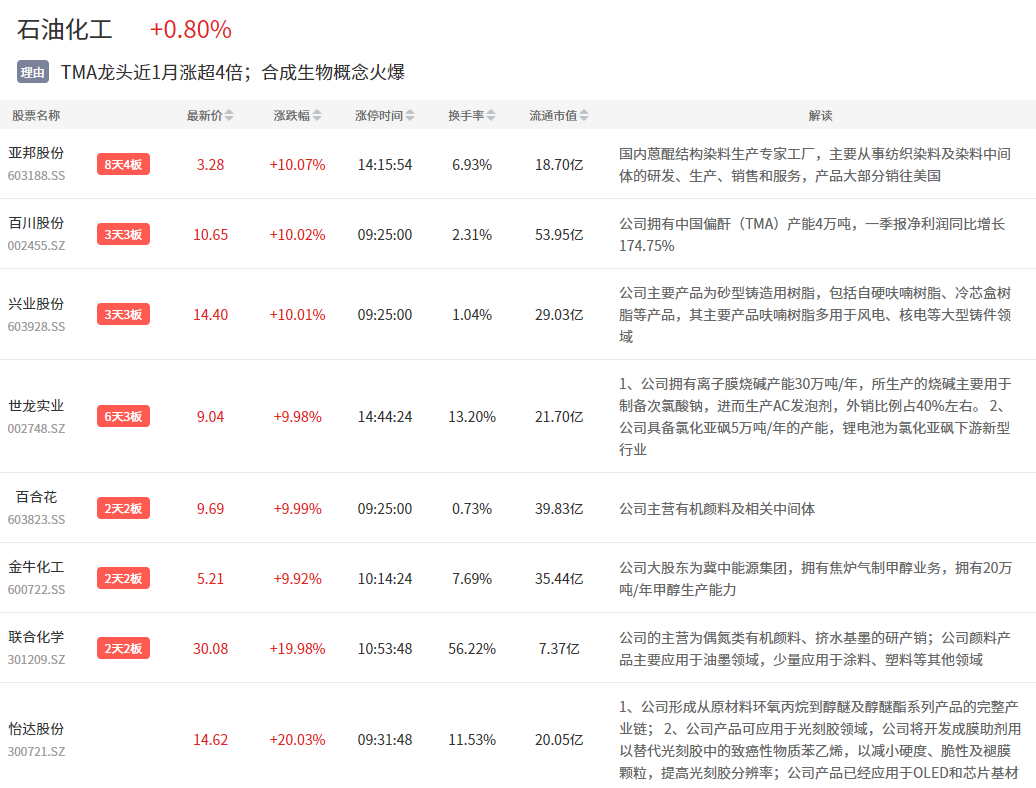The height and width of the screenshot is (788, 1036).
Task: Click market cap 39.83亿
Action: coord(559,509)
